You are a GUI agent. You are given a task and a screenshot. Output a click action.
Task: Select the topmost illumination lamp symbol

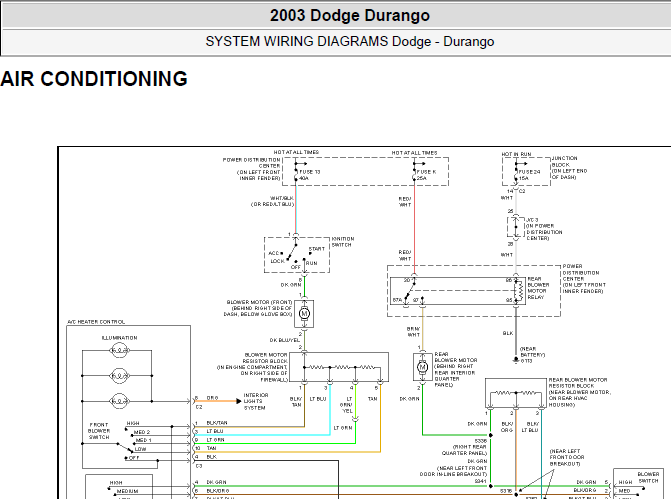point(119,350)
